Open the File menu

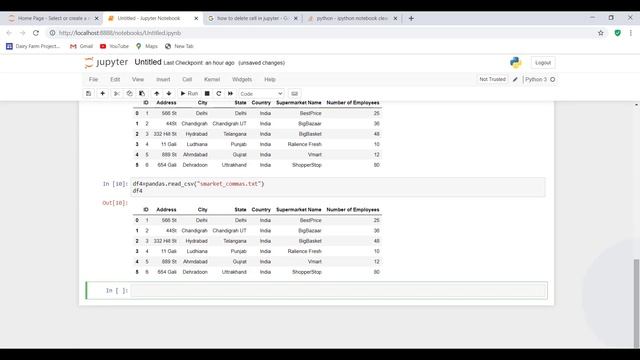pyautogui.click(x=93, y=79)
